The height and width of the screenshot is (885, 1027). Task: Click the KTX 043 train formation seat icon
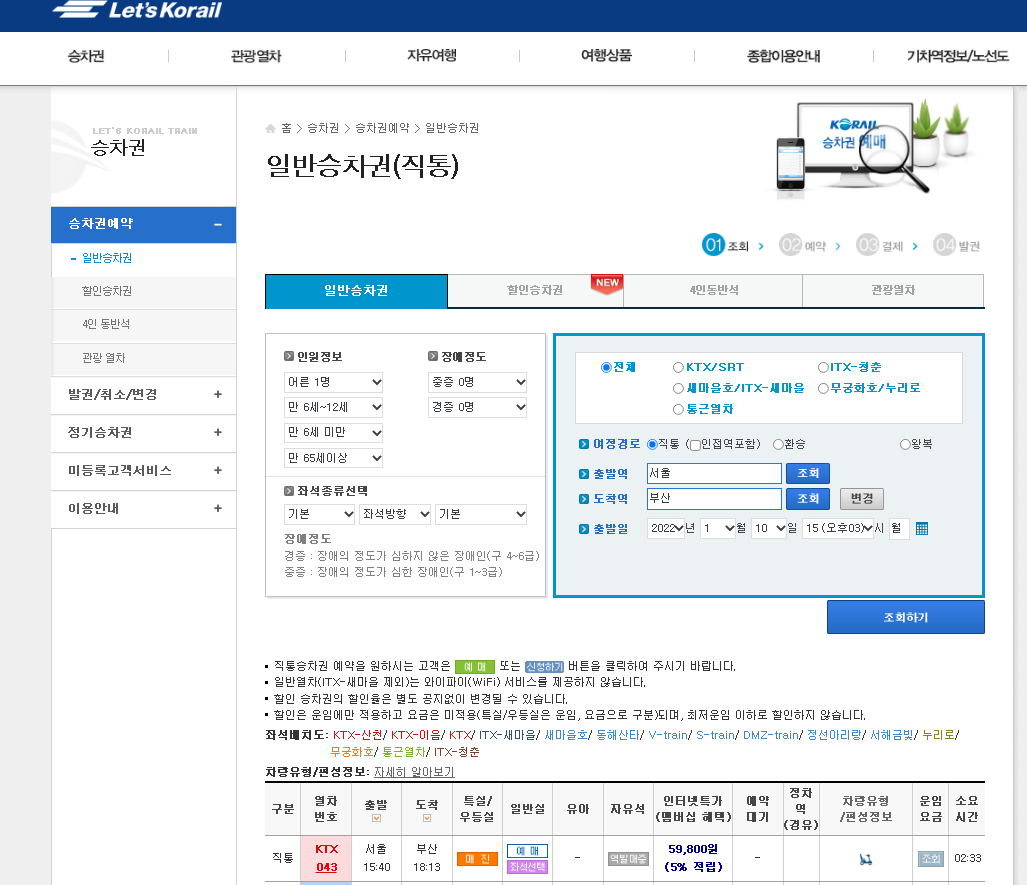point(865,859)
